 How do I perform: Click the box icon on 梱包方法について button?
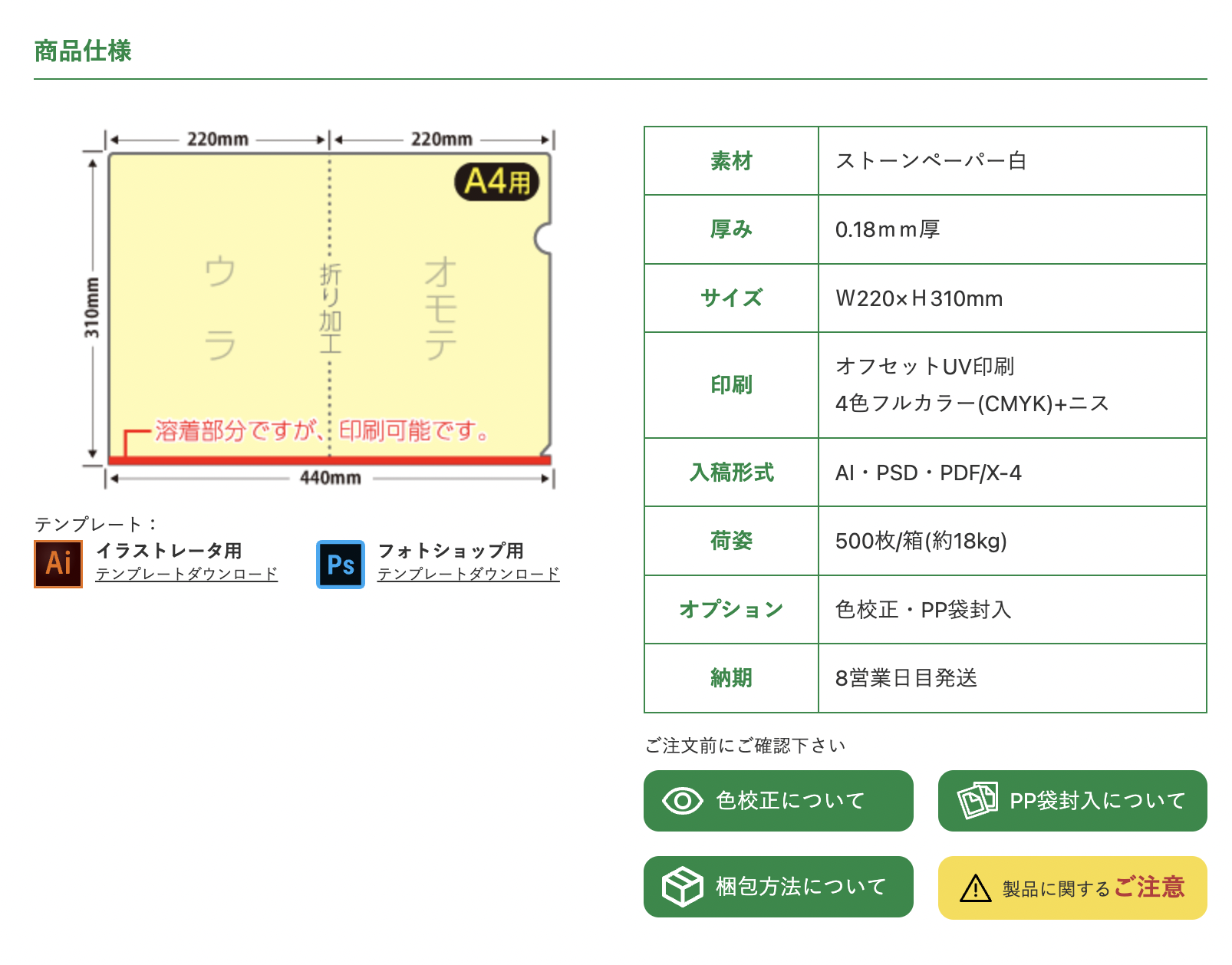681,887
